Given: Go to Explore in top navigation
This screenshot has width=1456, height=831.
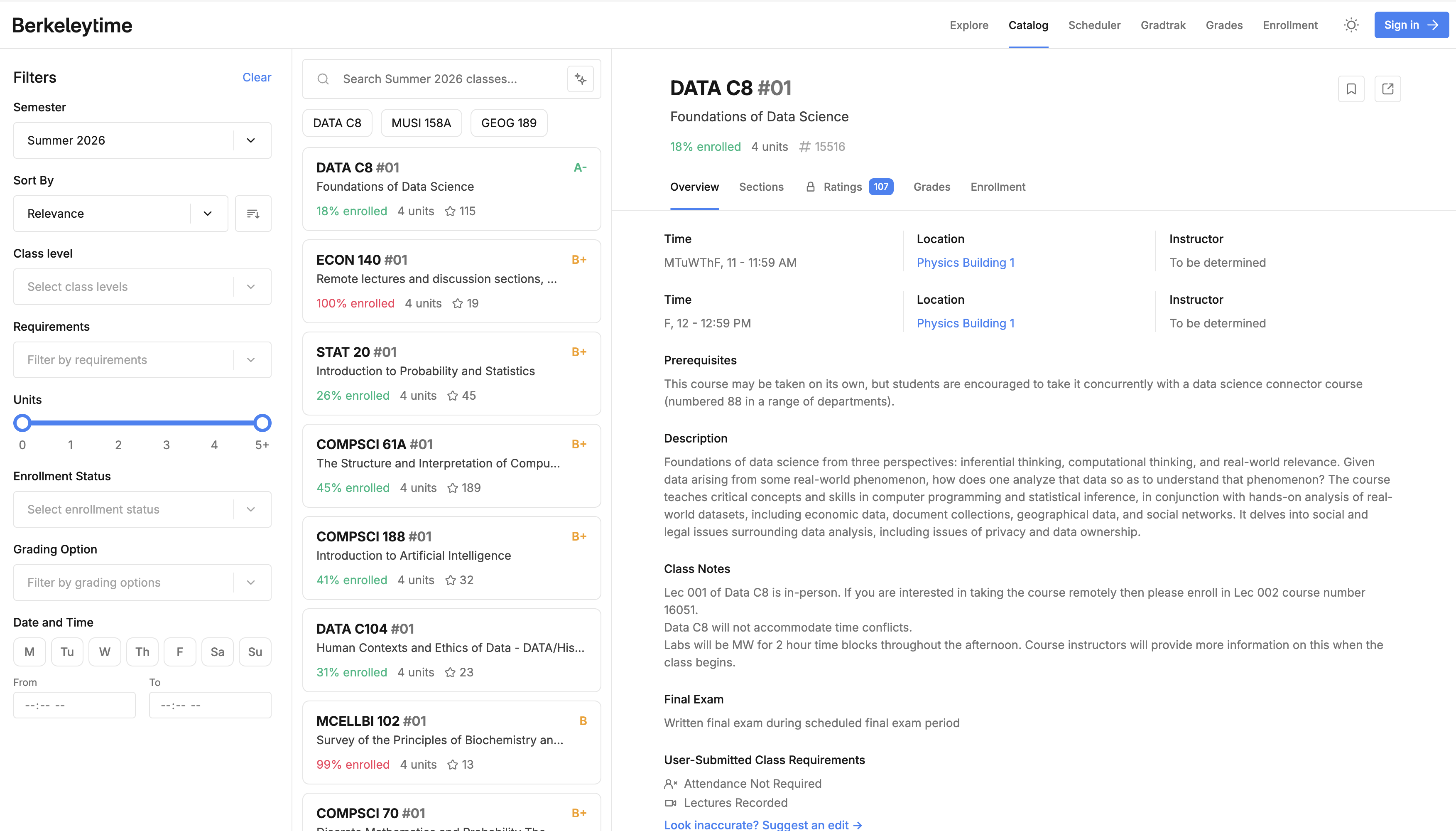Looking at the screenshot, I should click(x=969, y=25).
